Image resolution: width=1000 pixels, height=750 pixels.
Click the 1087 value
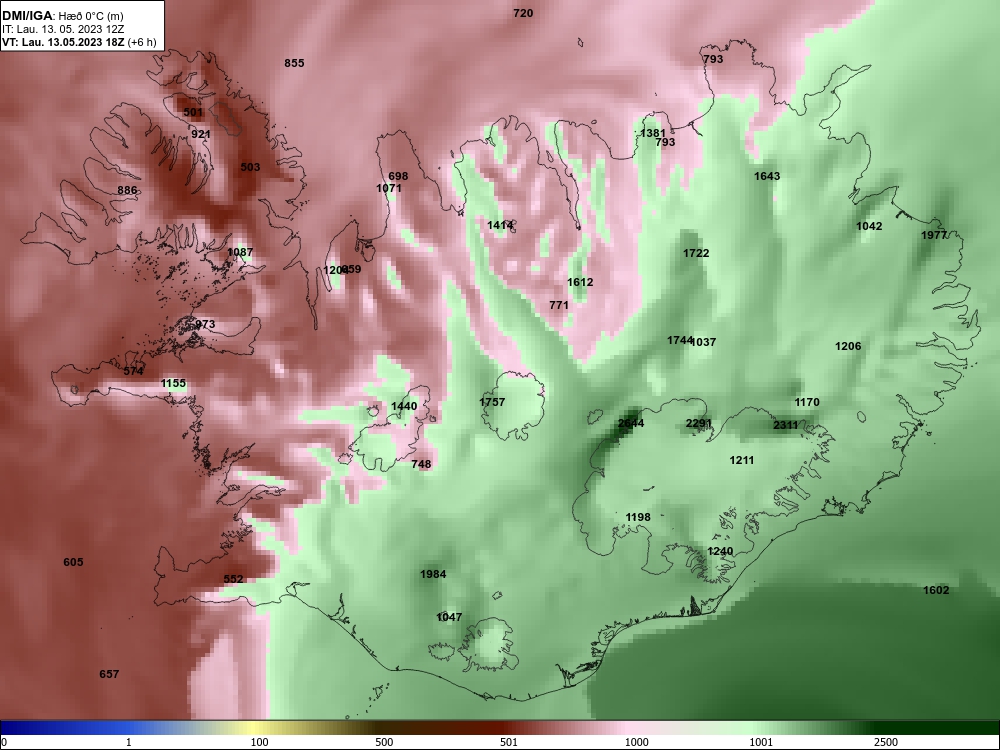(240, 252)
